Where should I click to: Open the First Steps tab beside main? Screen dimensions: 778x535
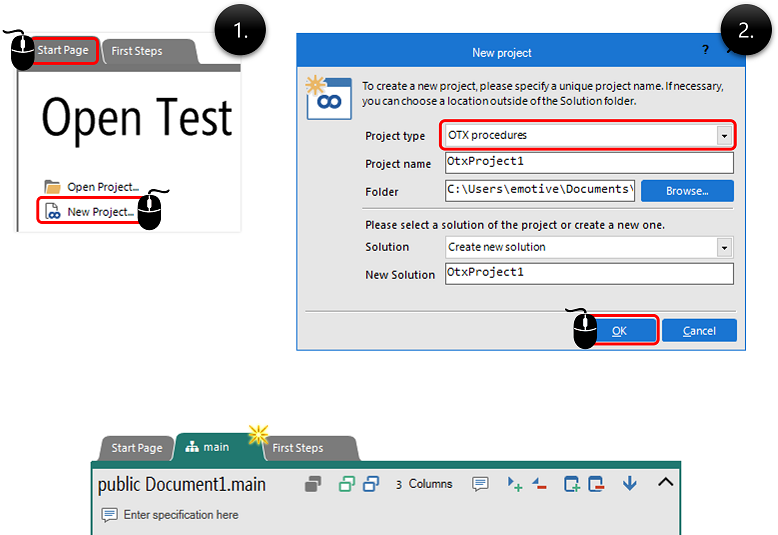tap(298, 448)
